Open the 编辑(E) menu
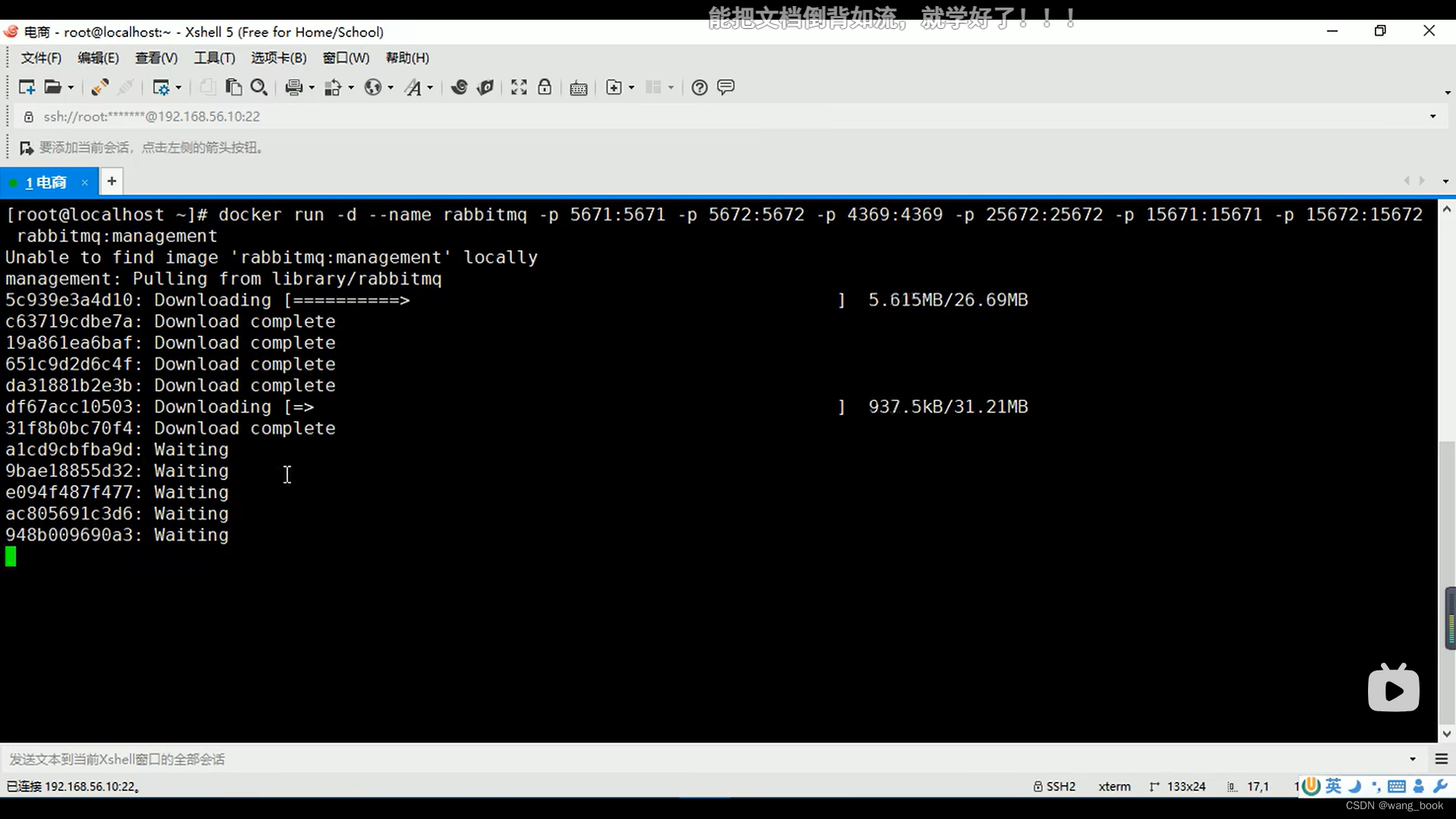The image size is (1456, 819). tap(98, 58)
